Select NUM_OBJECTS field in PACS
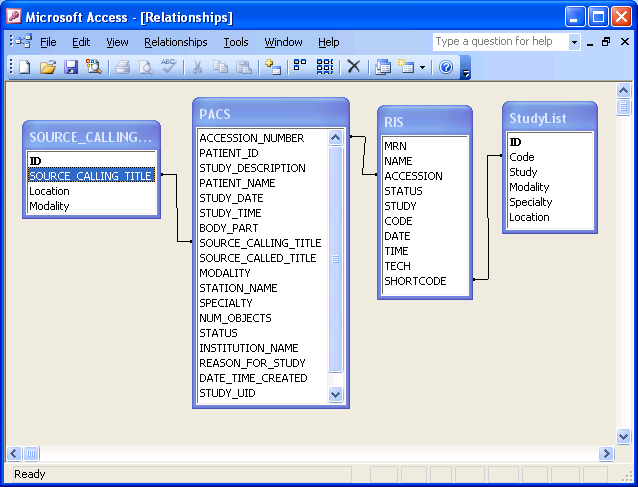The width and height of the screenshot is (638, 487). [235, 318]
